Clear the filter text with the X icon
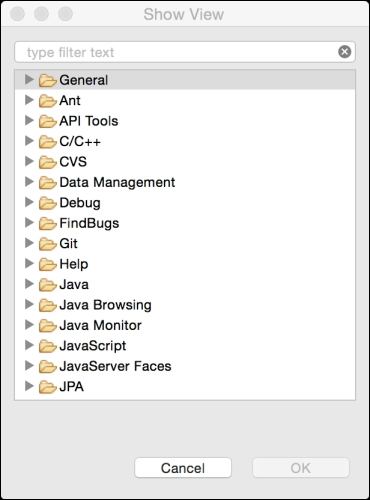This screenshot has width=370, height=500. click(x=344, y=52)
